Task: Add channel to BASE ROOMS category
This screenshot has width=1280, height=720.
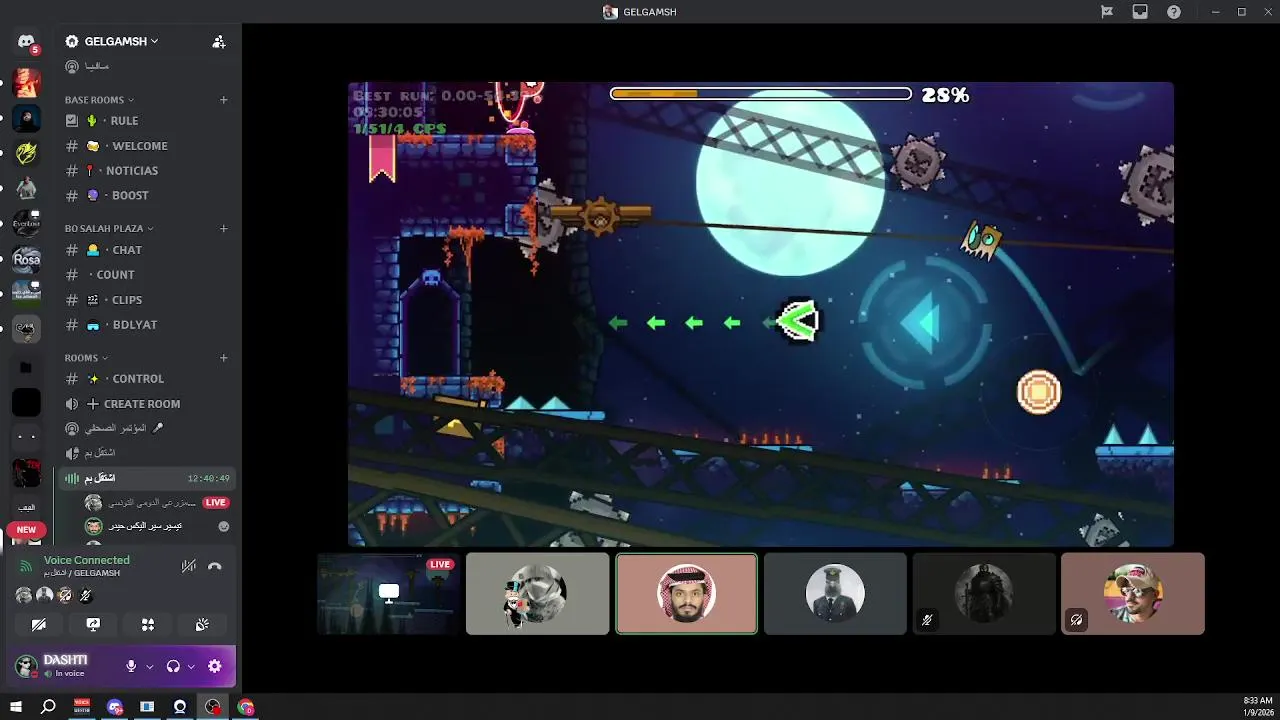Action: (x=224, y=100)
